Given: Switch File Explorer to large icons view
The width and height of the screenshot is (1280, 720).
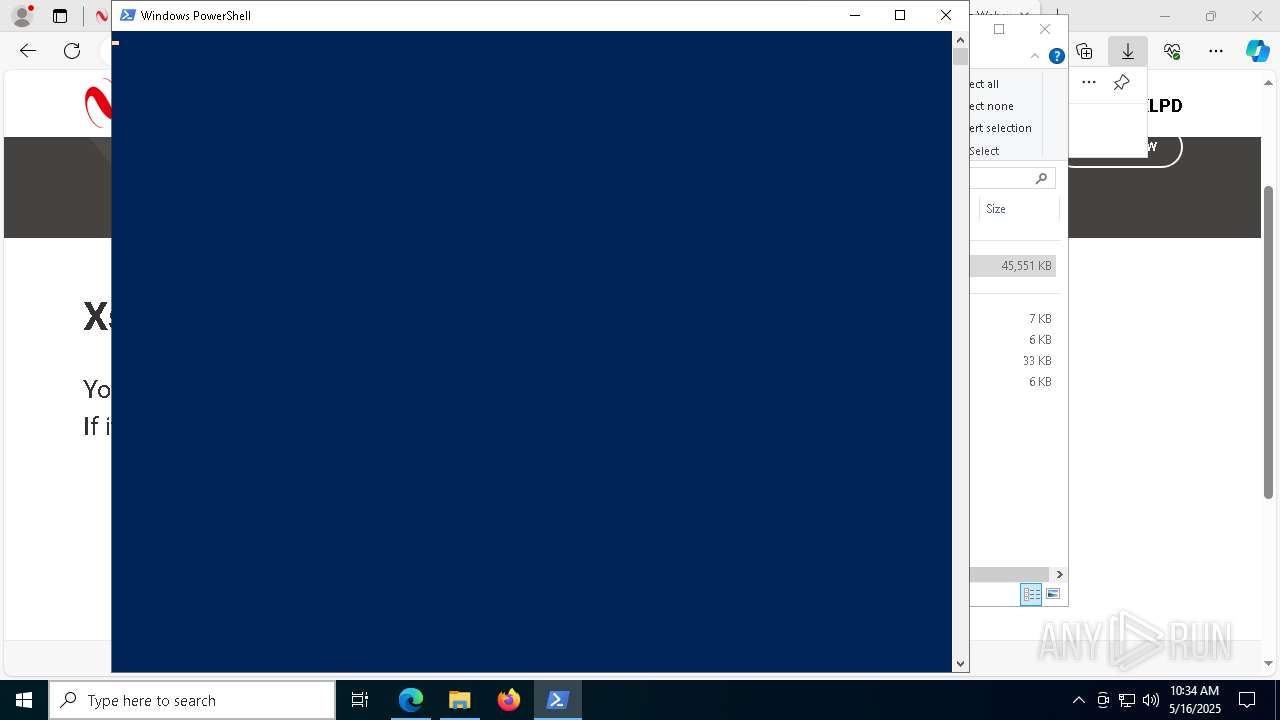Looking at the screenshot, I should point(1053,594).
